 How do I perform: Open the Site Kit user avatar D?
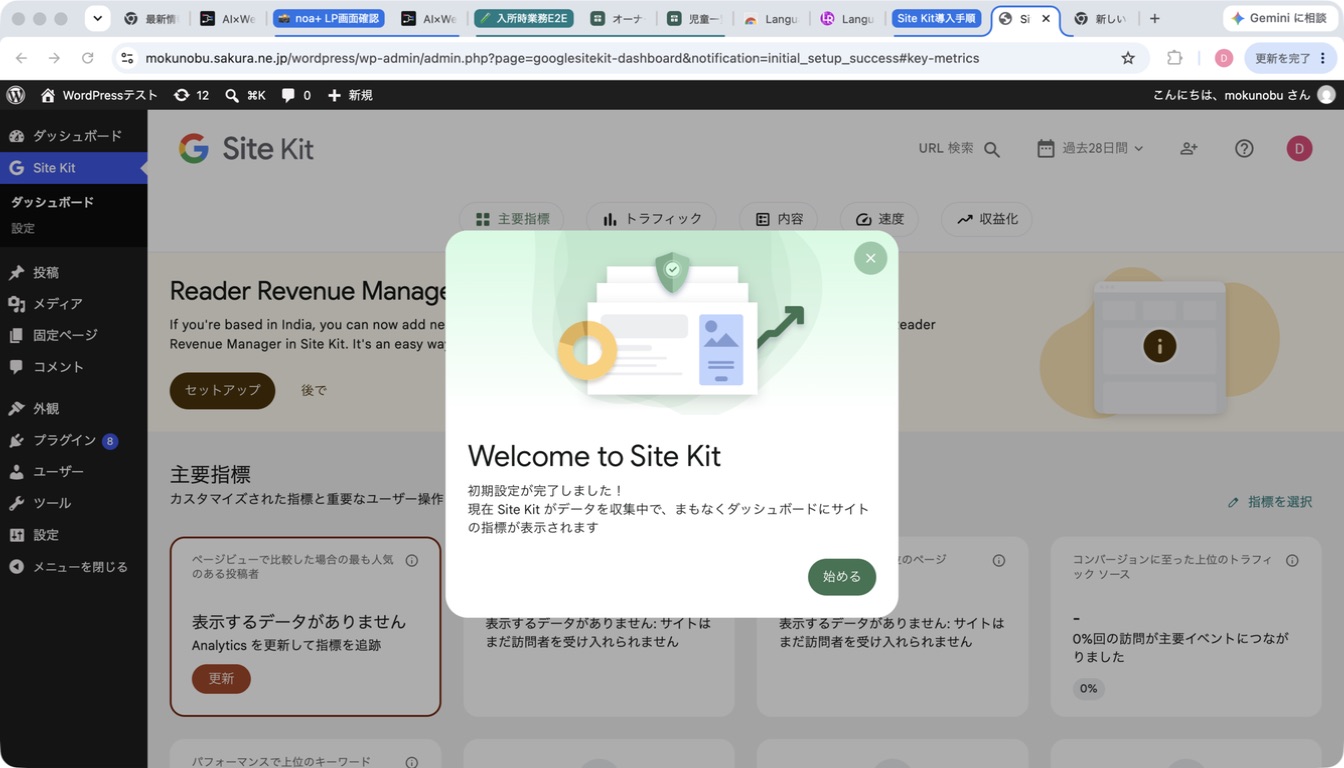(x=1299, y=148)
